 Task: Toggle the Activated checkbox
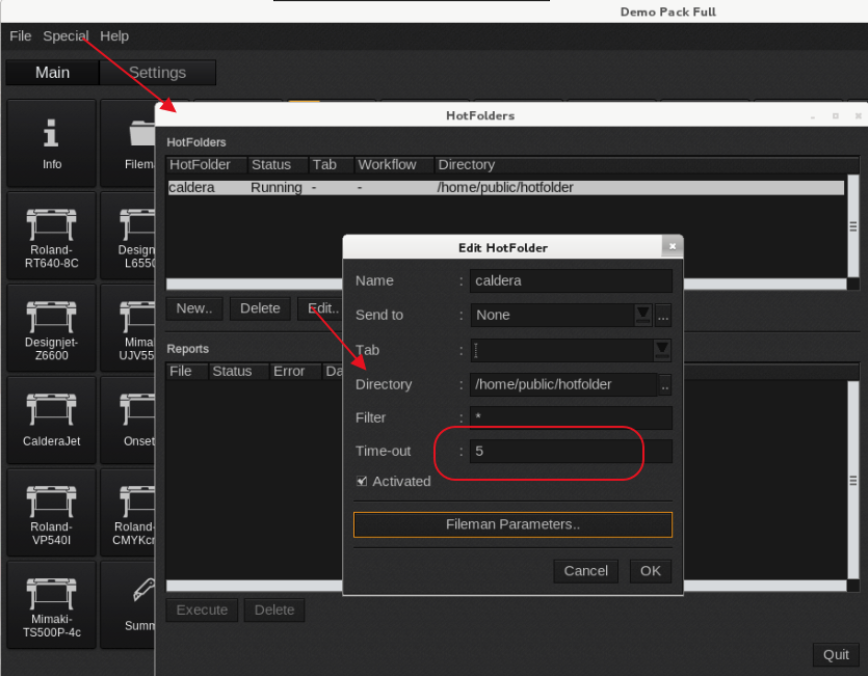[x=362, y=481]
